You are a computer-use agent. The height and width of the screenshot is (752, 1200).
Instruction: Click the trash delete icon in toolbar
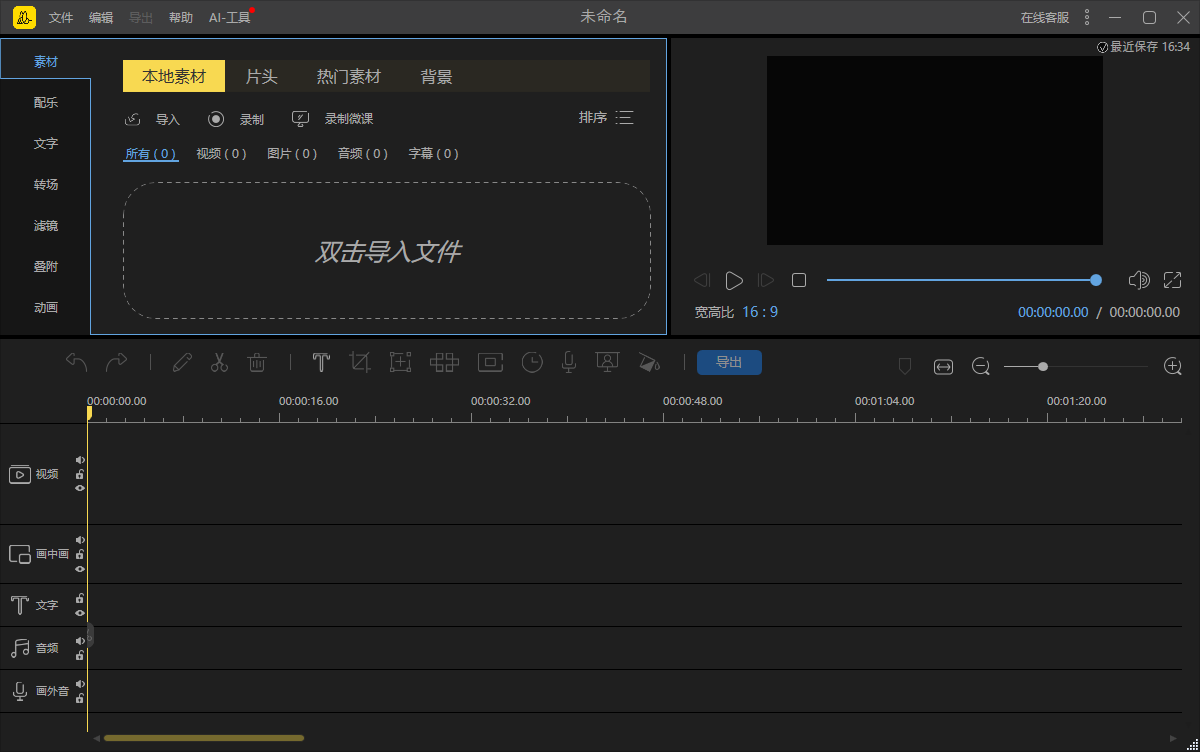257,363
